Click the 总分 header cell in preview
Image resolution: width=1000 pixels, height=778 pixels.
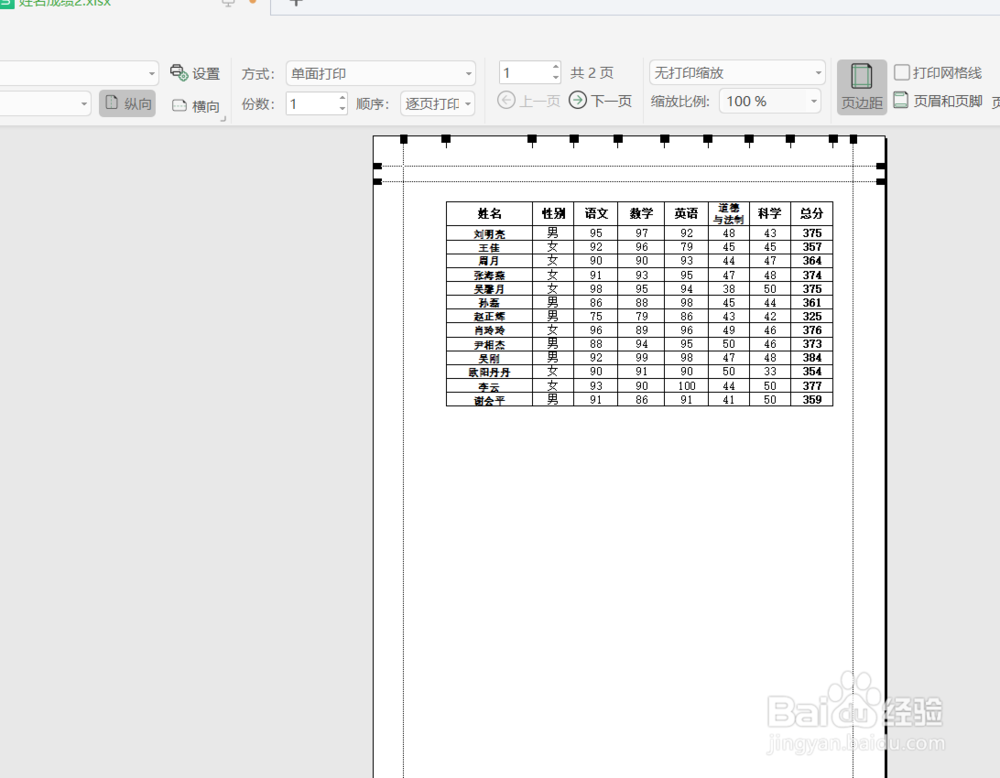click(x=812, y=214)
